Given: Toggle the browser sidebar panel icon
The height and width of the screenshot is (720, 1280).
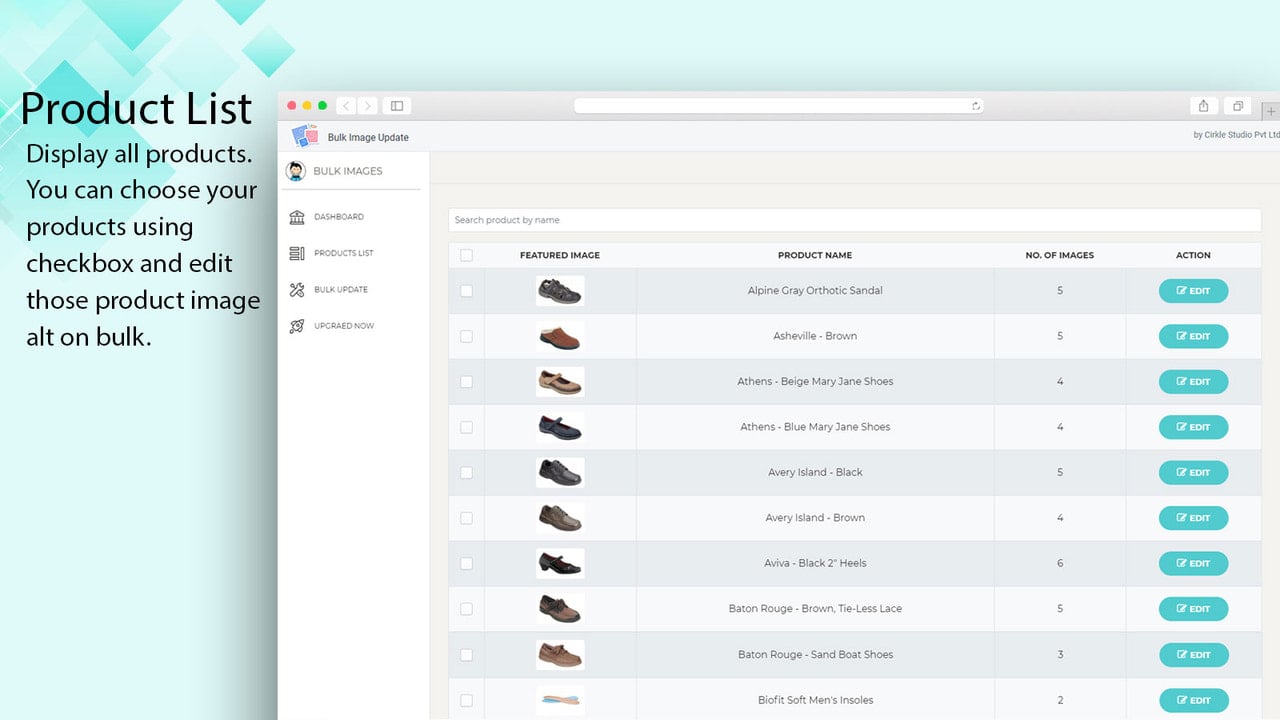Looking at the screenshot, I should (397, 105).
